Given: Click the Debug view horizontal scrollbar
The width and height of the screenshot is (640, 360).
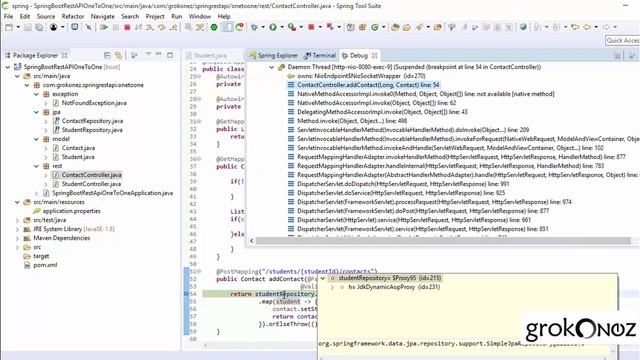Looking at the screenshot, I should [443, 241].
